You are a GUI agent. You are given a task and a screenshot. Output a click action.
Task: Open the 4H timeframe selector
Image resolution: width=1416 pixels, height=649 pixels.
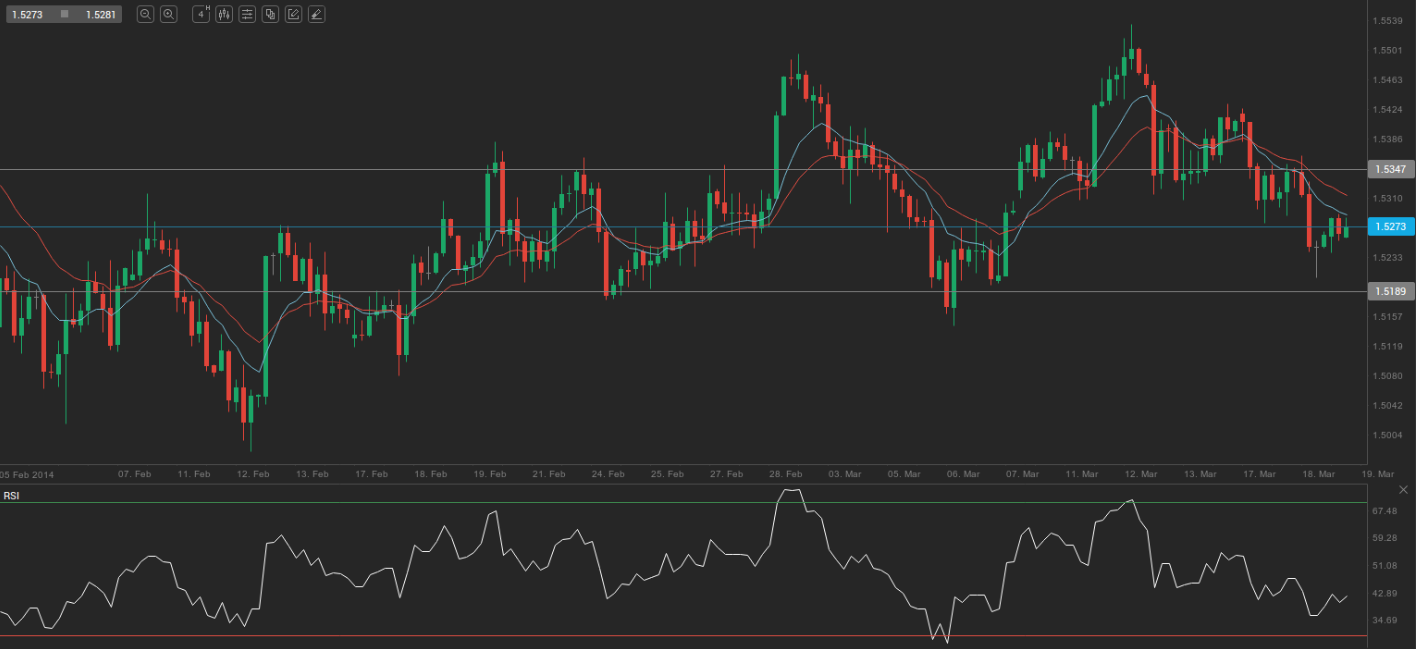[201, 14]
